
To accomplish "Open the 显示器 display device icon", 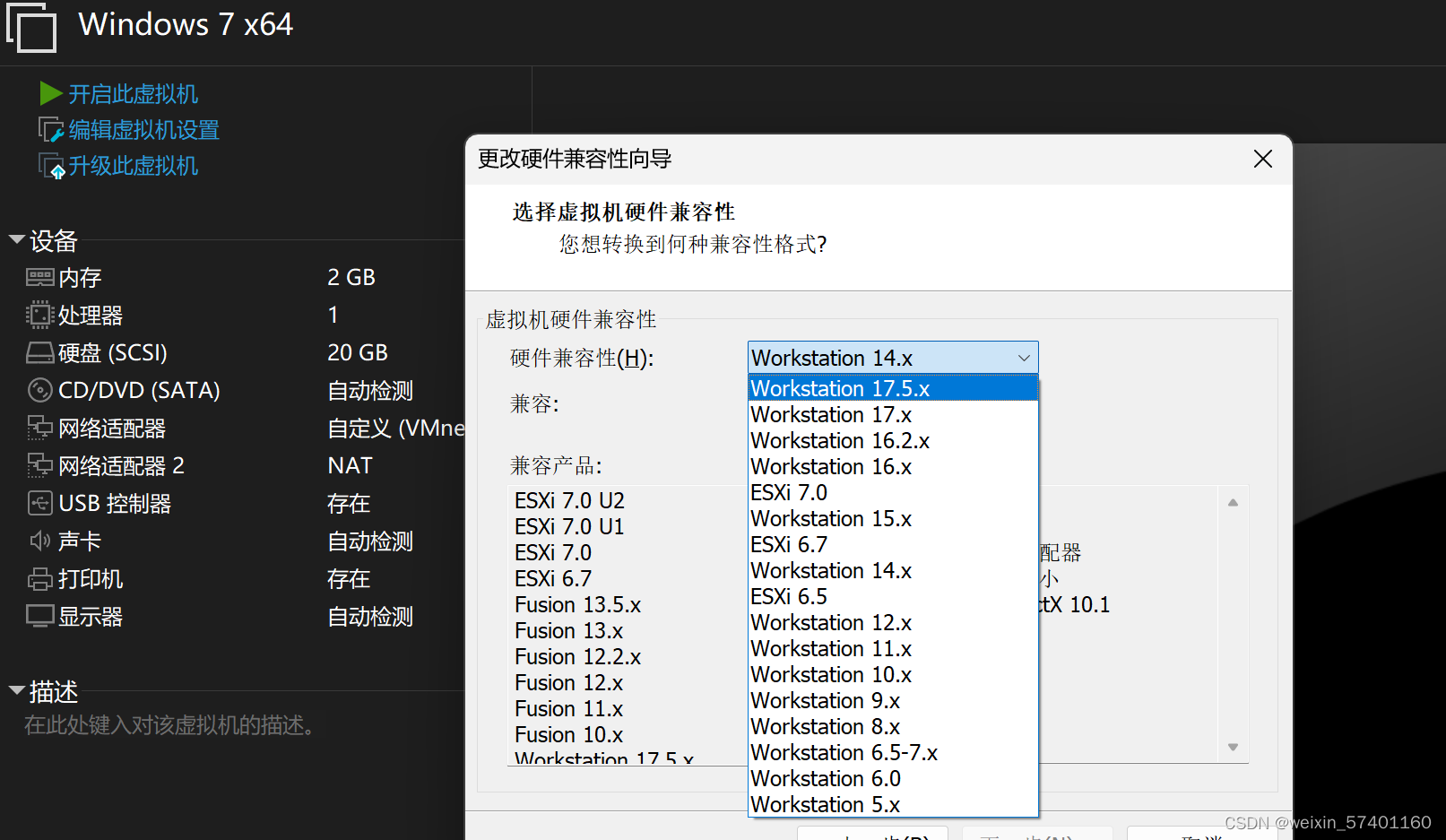I will point(39,616).
